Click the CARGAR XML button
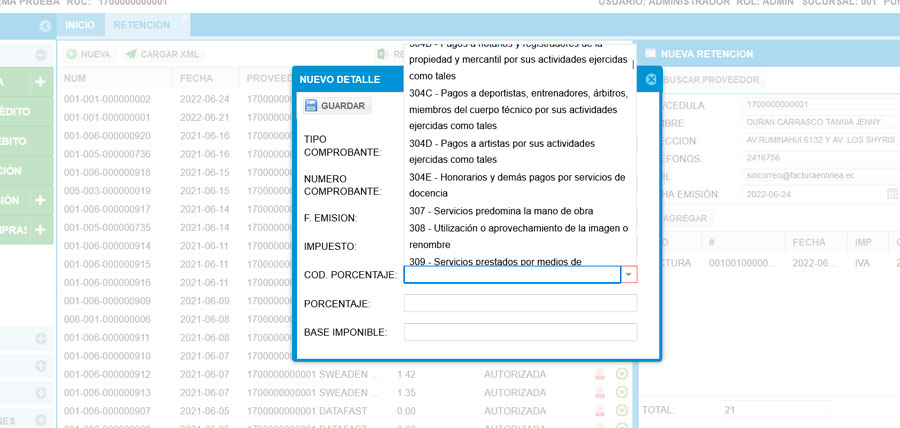Viewport: 900px width, 428px height. pos(164,55)
